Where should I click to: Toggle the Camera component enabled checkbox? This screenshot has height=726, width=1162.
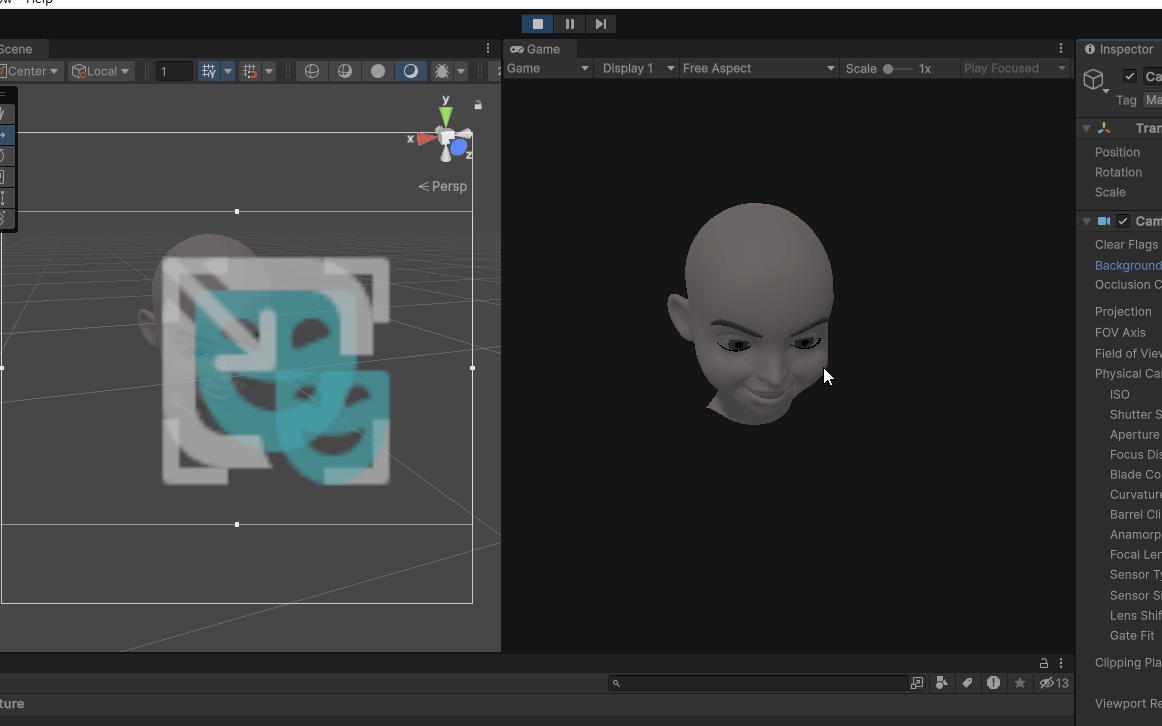click(1123, 221)
